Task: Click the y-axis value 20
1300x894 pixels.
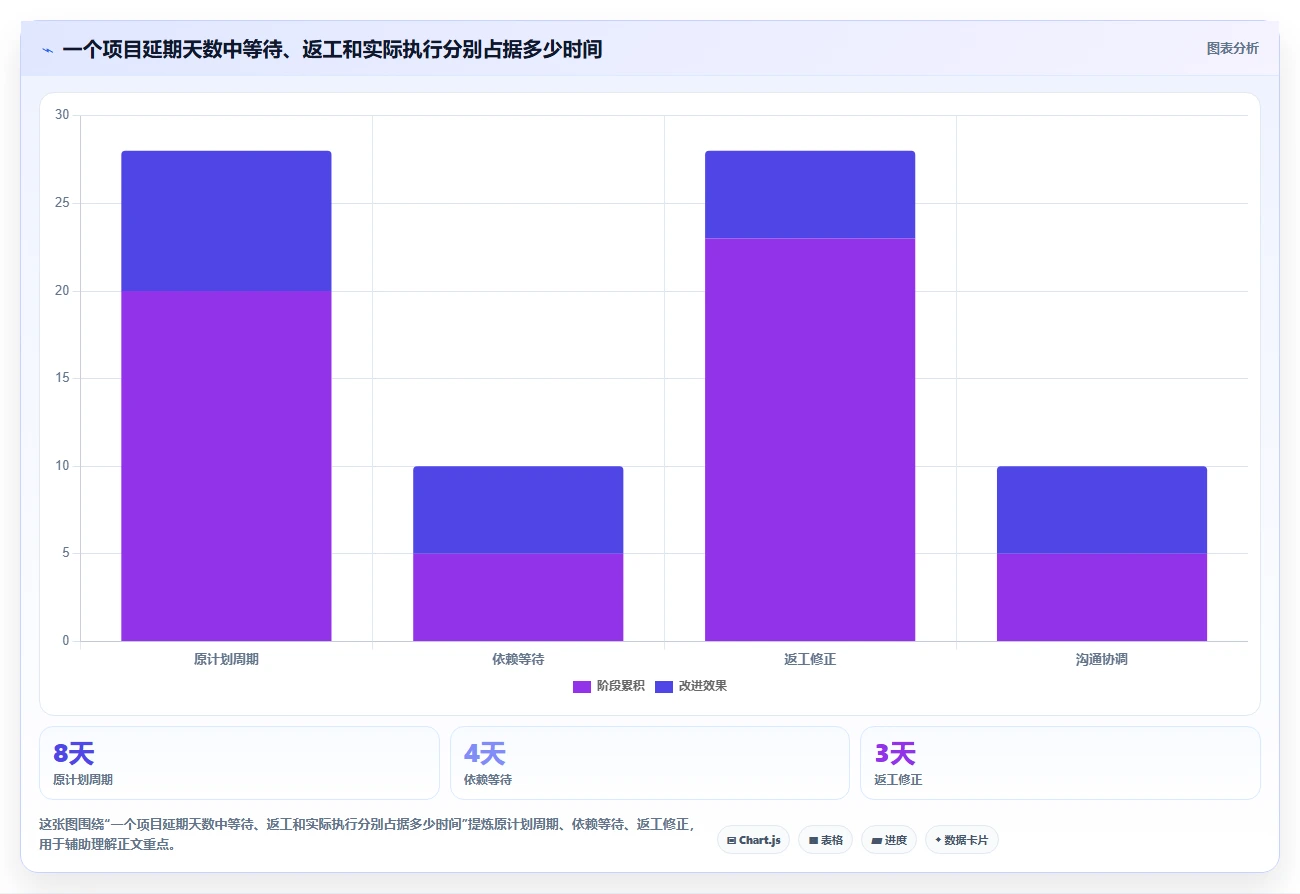Action: click(x=62, y=291)
